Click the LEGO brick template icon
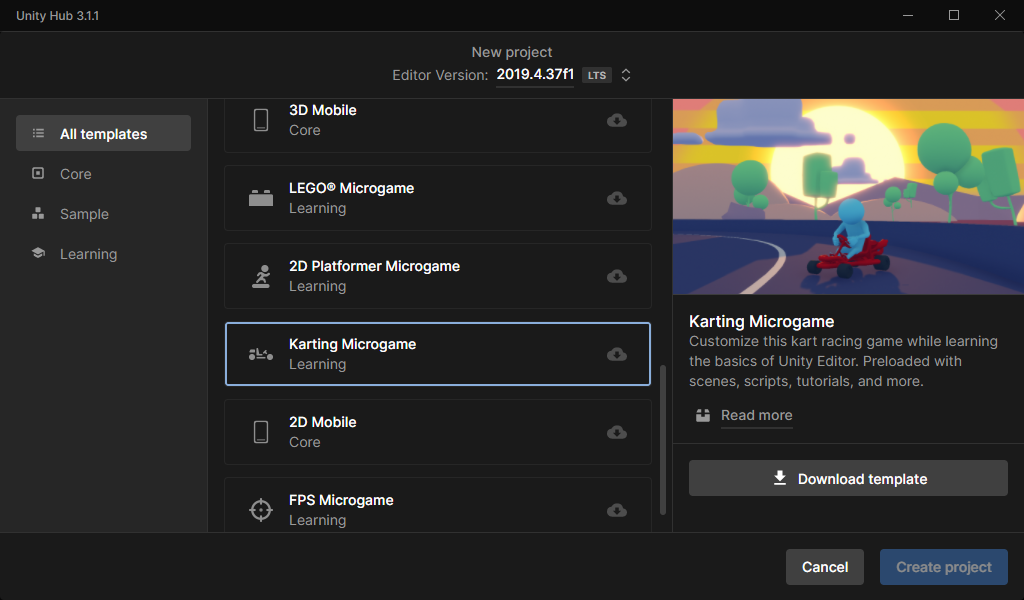Image resolution: width=1024 pixels, height=600 pixels. coord(261,198)
